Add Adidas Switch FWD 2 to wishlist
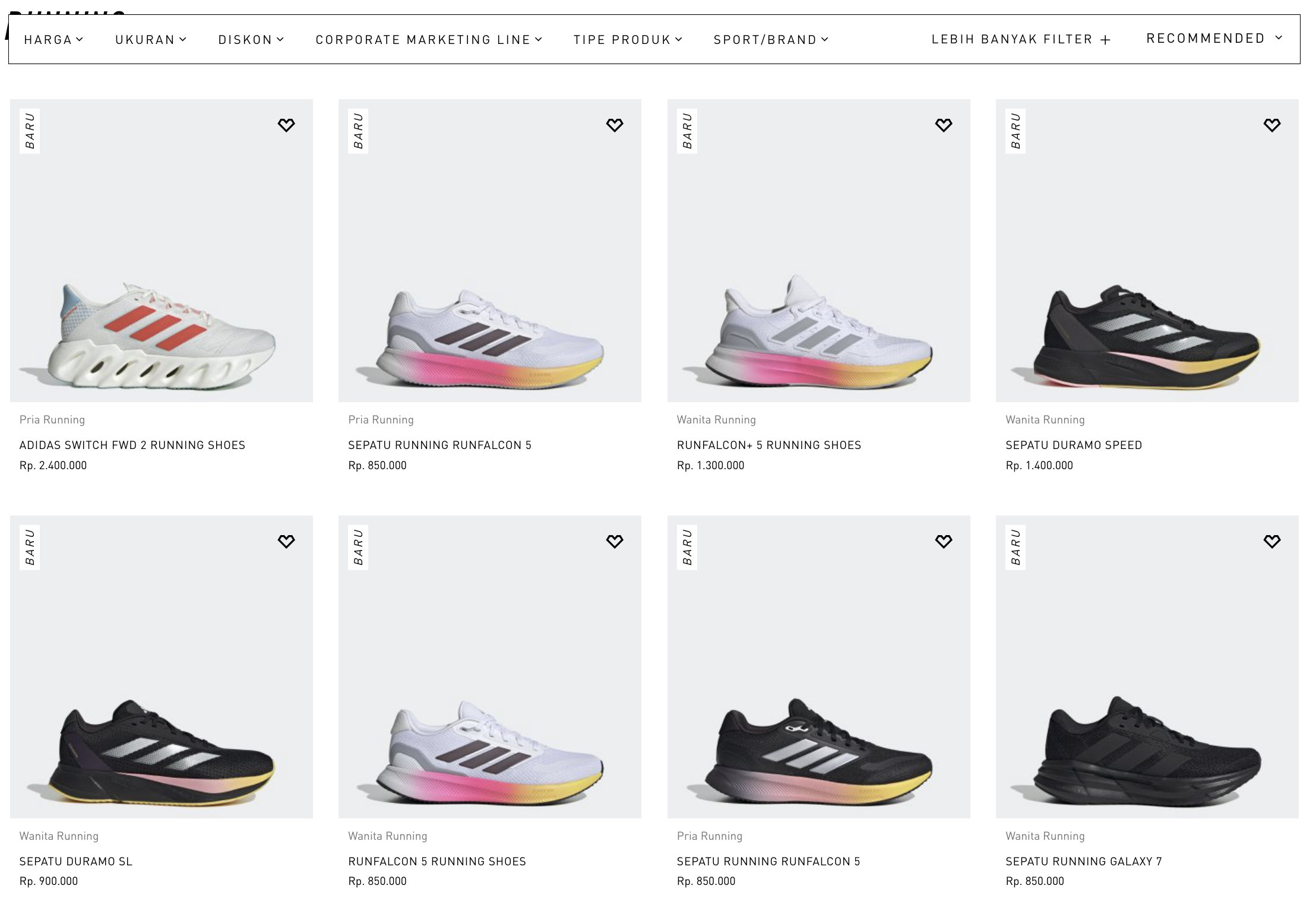Image resolution: width=1316 pixels, height=898 pixels. 286,125
